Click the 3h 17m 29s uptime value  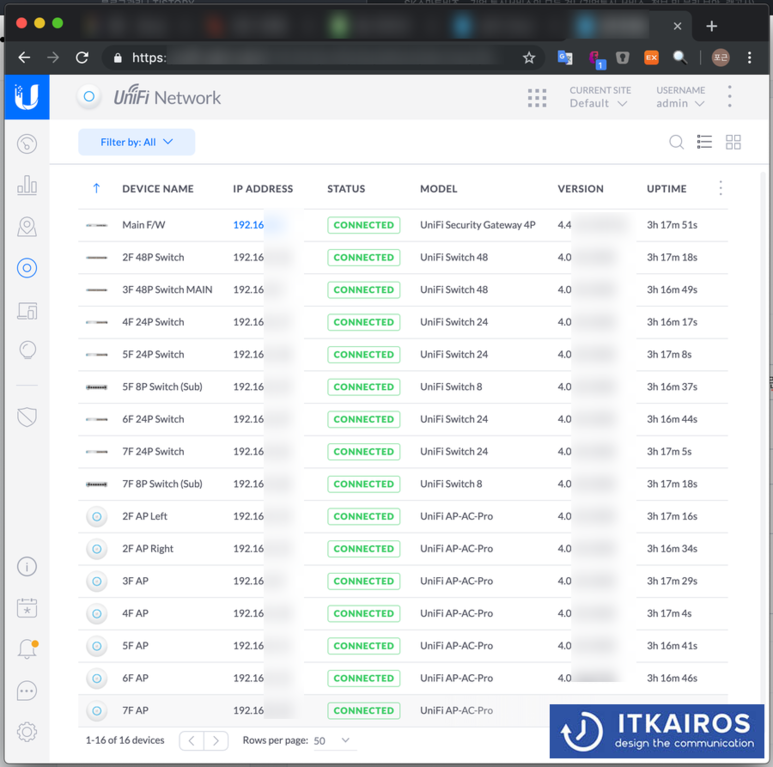click(x=672, y=581)
